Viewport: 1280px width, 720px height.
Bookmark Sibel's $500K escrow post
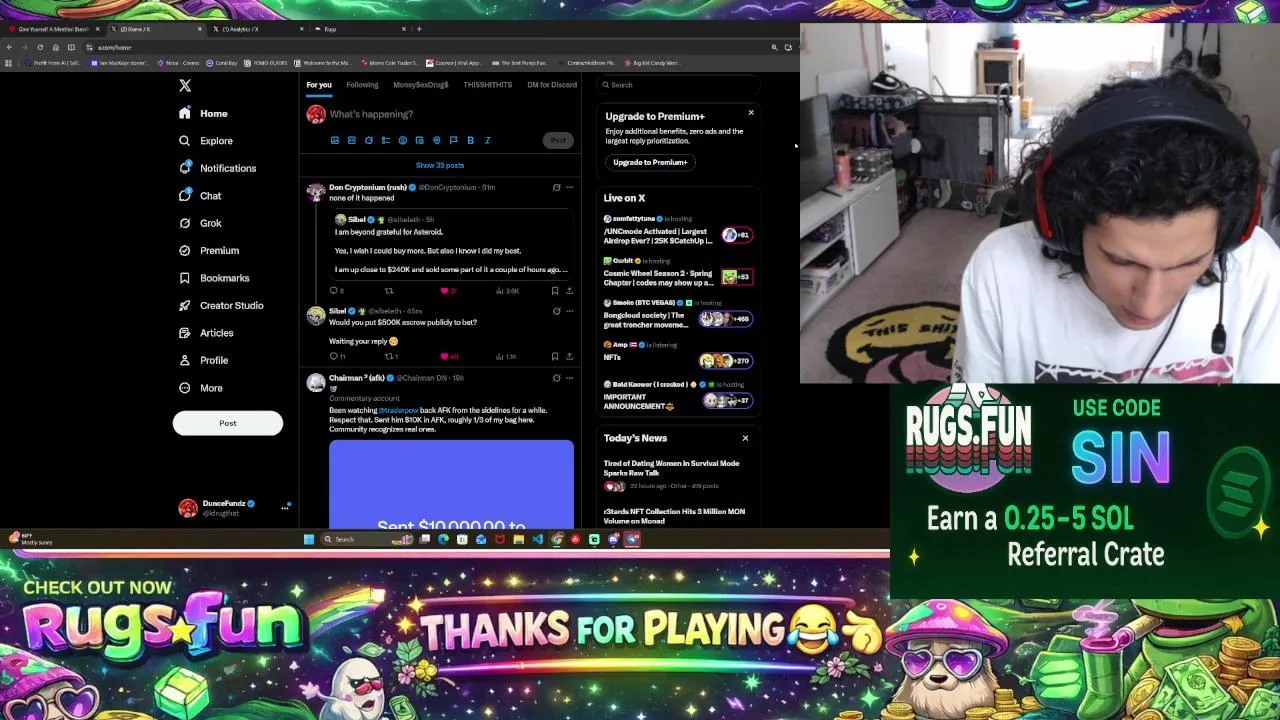(x=555, y=356)
